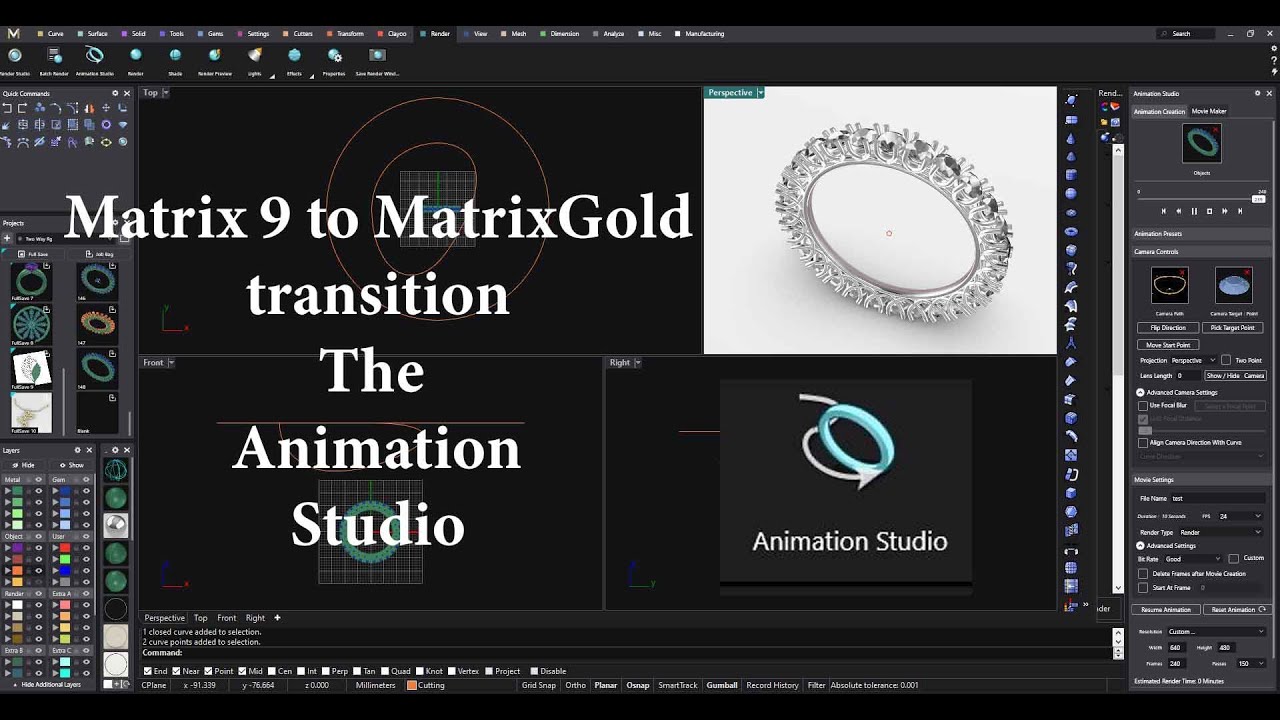The height and width of the screenshot is (720, 1280).
Task: Select the sphere solid tool in vertical toolbar
Action: 1071,194
